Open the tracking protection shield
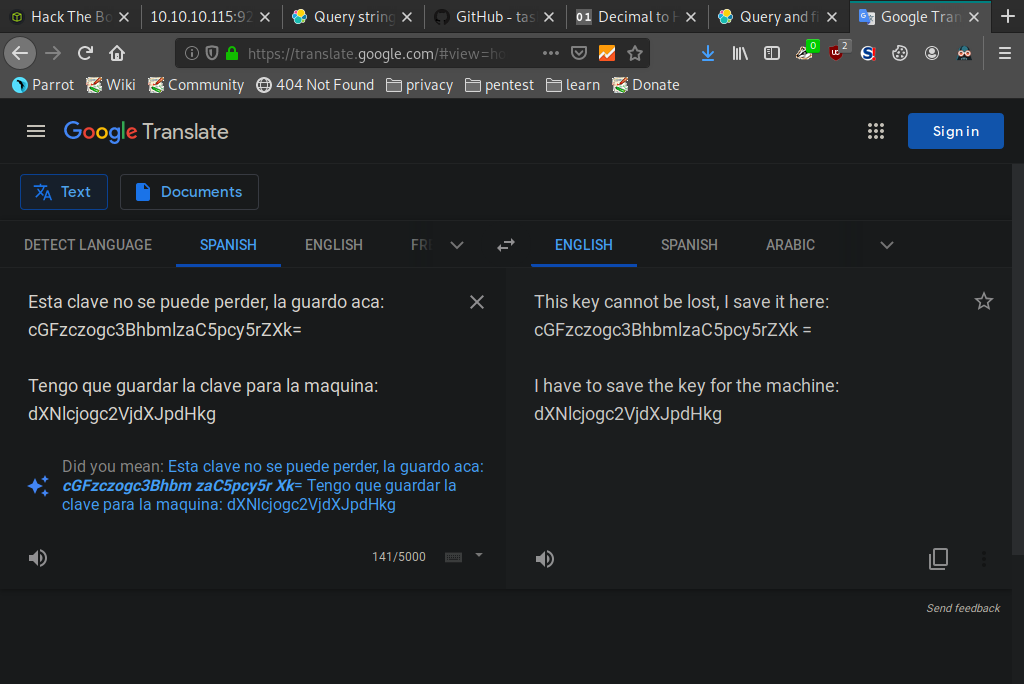The image size is (1024, 684). coord(212,53)
